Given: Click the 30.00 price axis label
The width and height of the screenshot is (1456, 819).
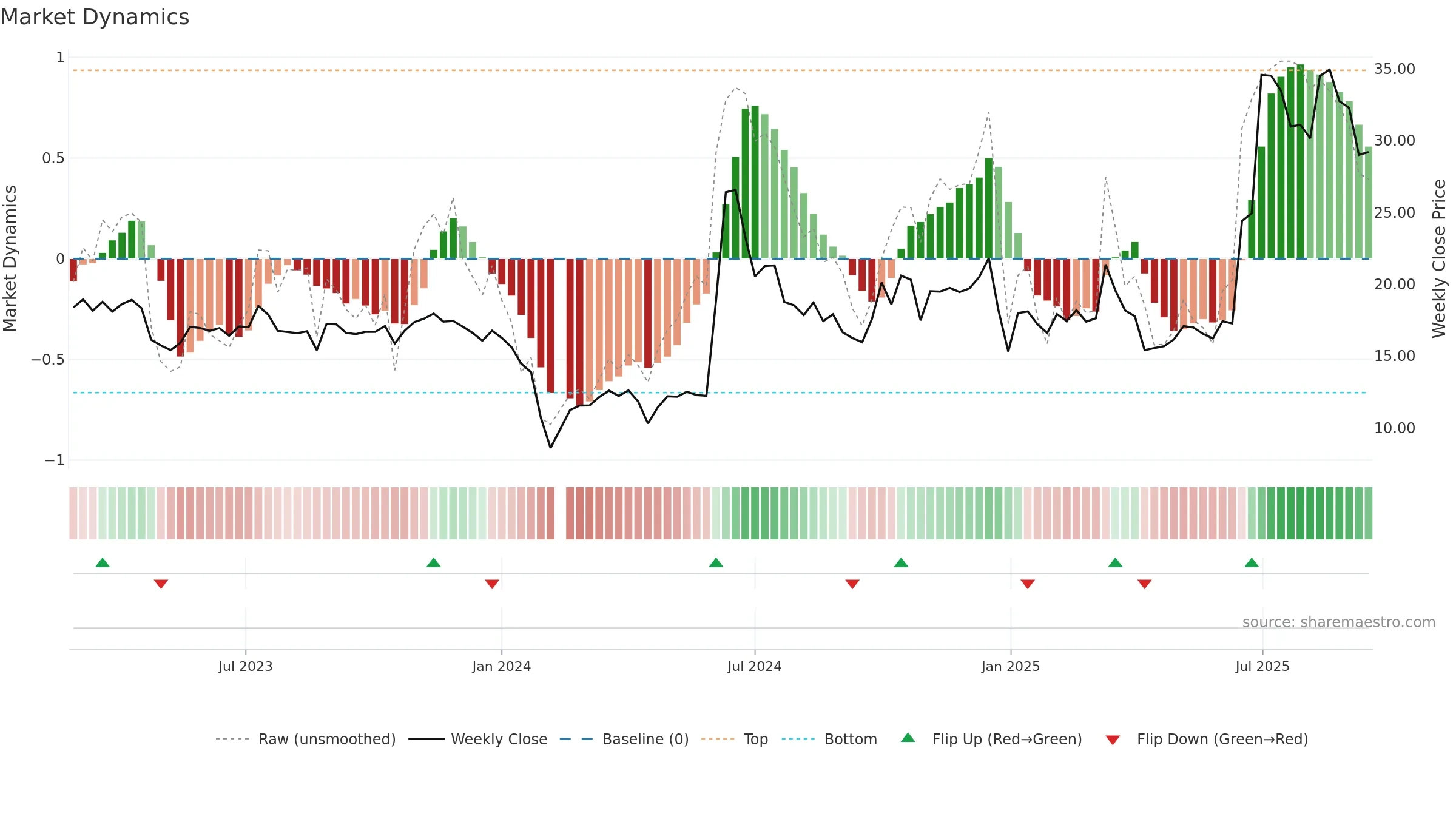Looking at the screenshot, I should click(x=1395, y=141).
